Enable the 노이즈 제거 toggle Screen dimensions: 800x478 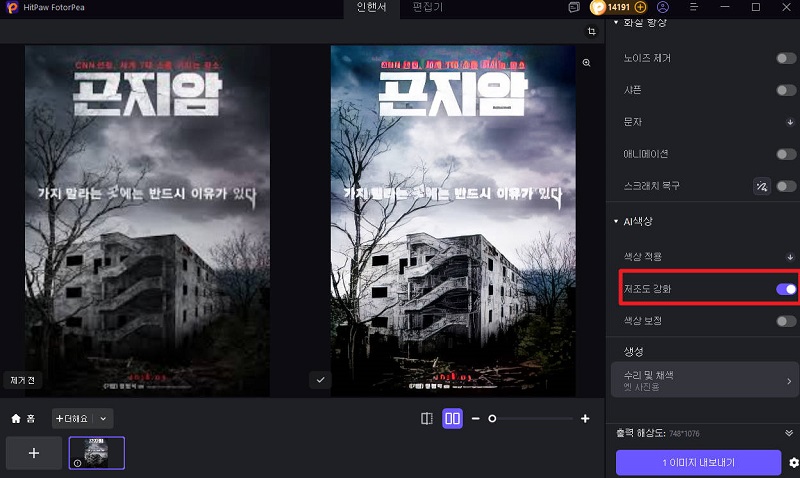click(786, 58)
